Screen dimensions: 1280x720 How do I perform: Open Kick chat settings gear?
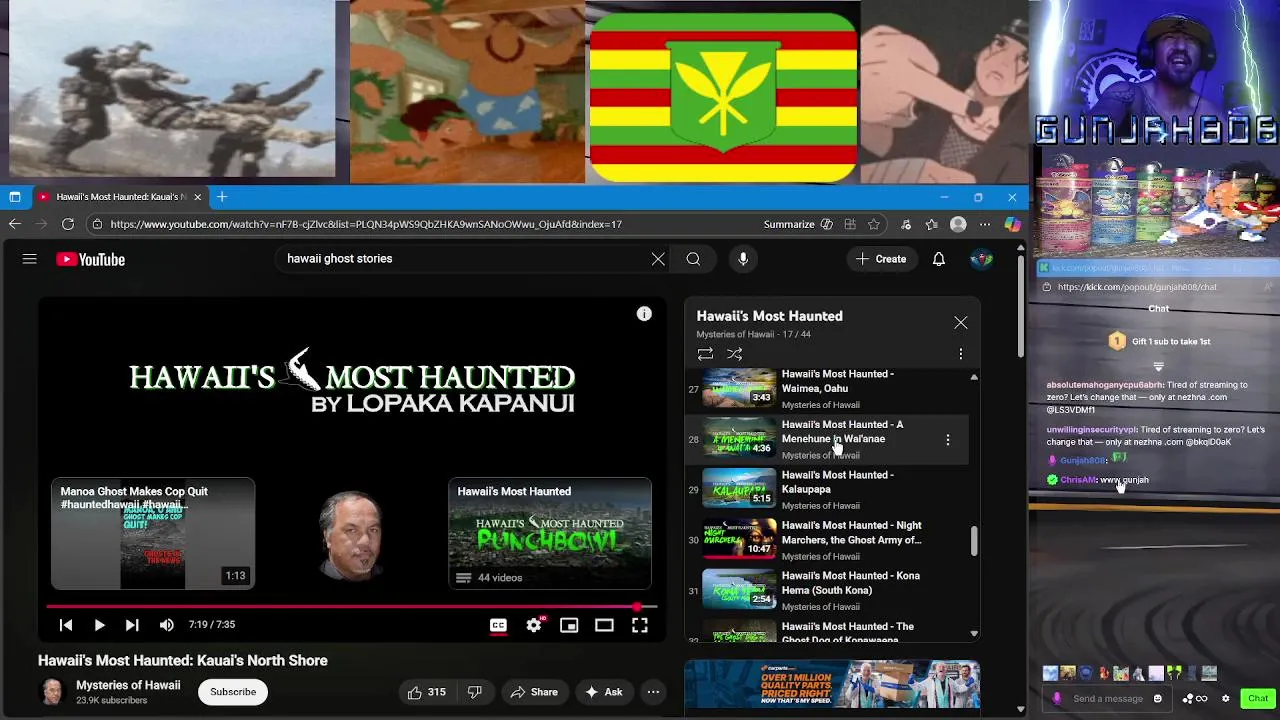pyautogui.click(x=1225, y=699)
